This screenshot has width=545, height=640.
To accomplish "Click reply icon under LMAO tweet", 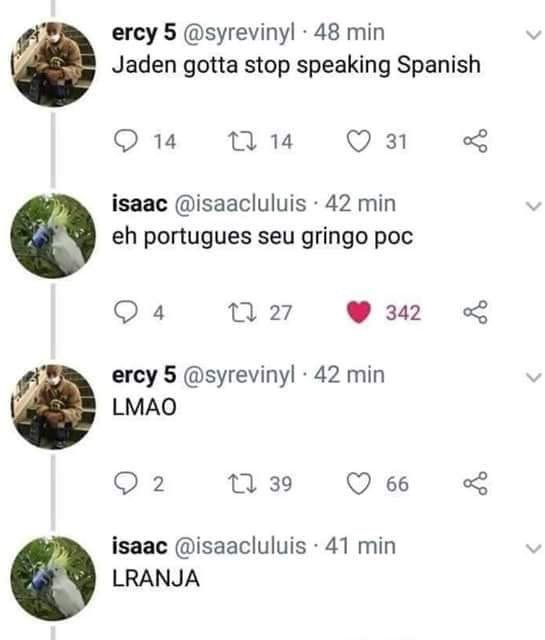I will 125,483.
